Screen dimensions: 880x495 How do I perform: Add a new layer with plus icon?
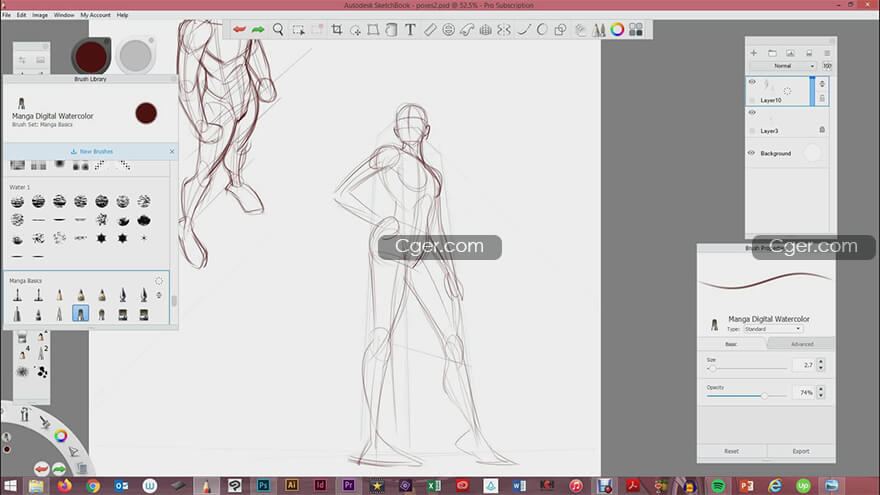click(x=754, y=53)
